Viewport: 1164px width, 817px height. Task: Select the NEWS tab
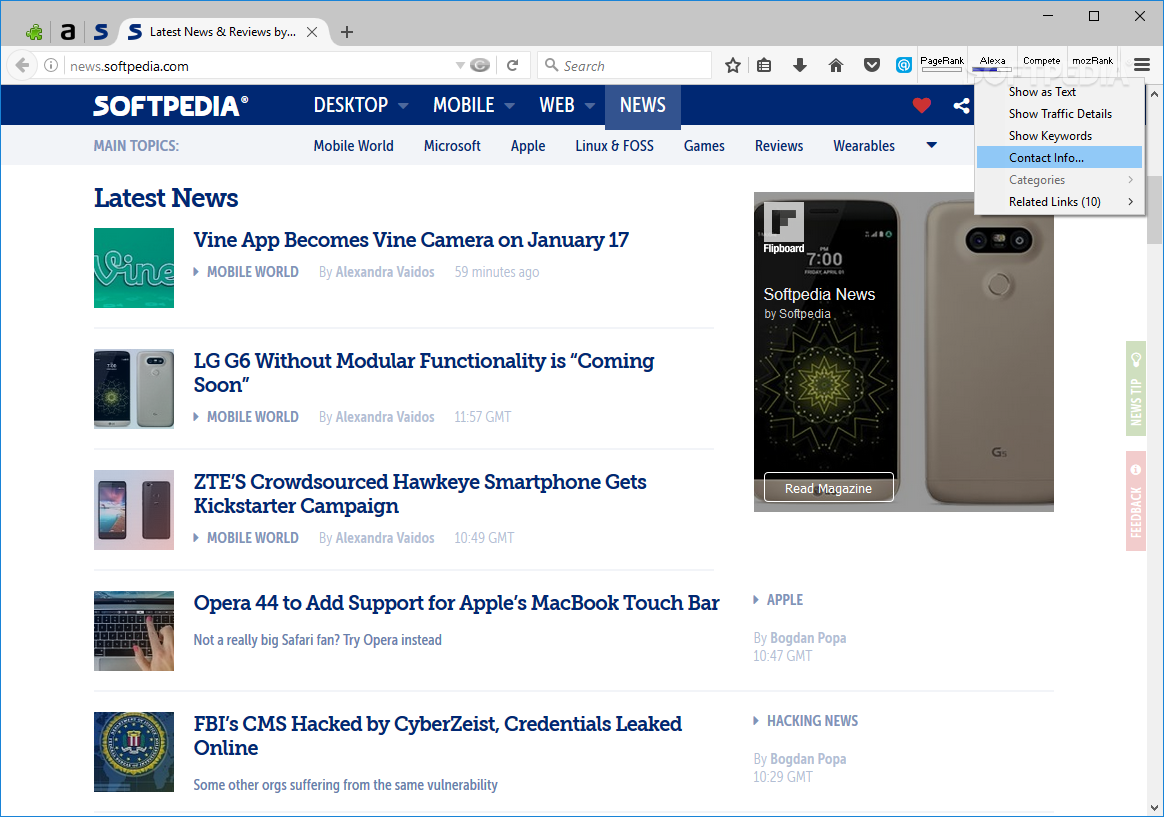[643, 105]
